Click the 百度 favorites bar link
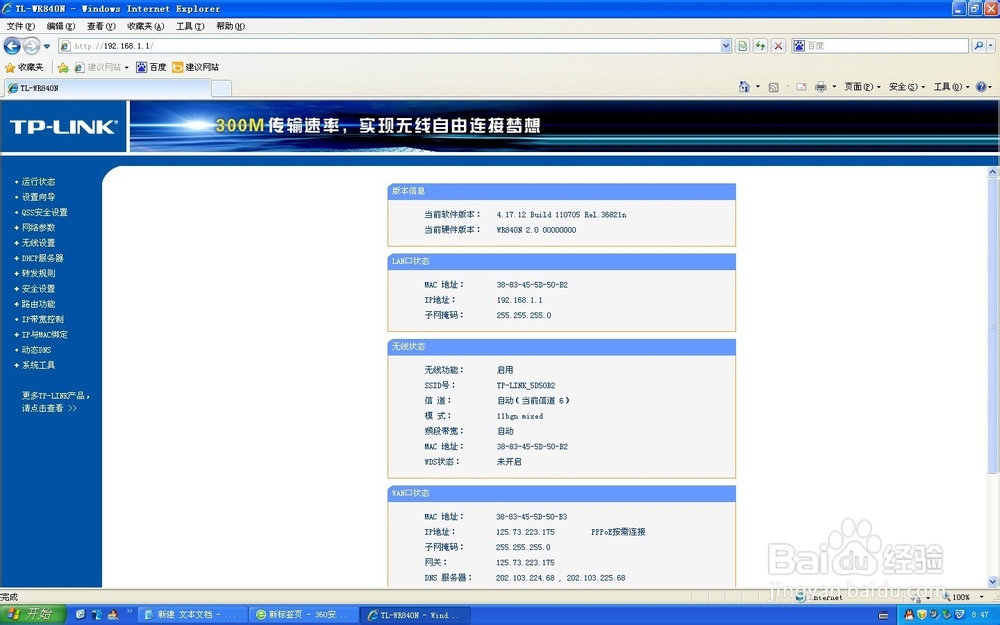The width and height of the screenshot is (1000, 625). tap(151, 67)
